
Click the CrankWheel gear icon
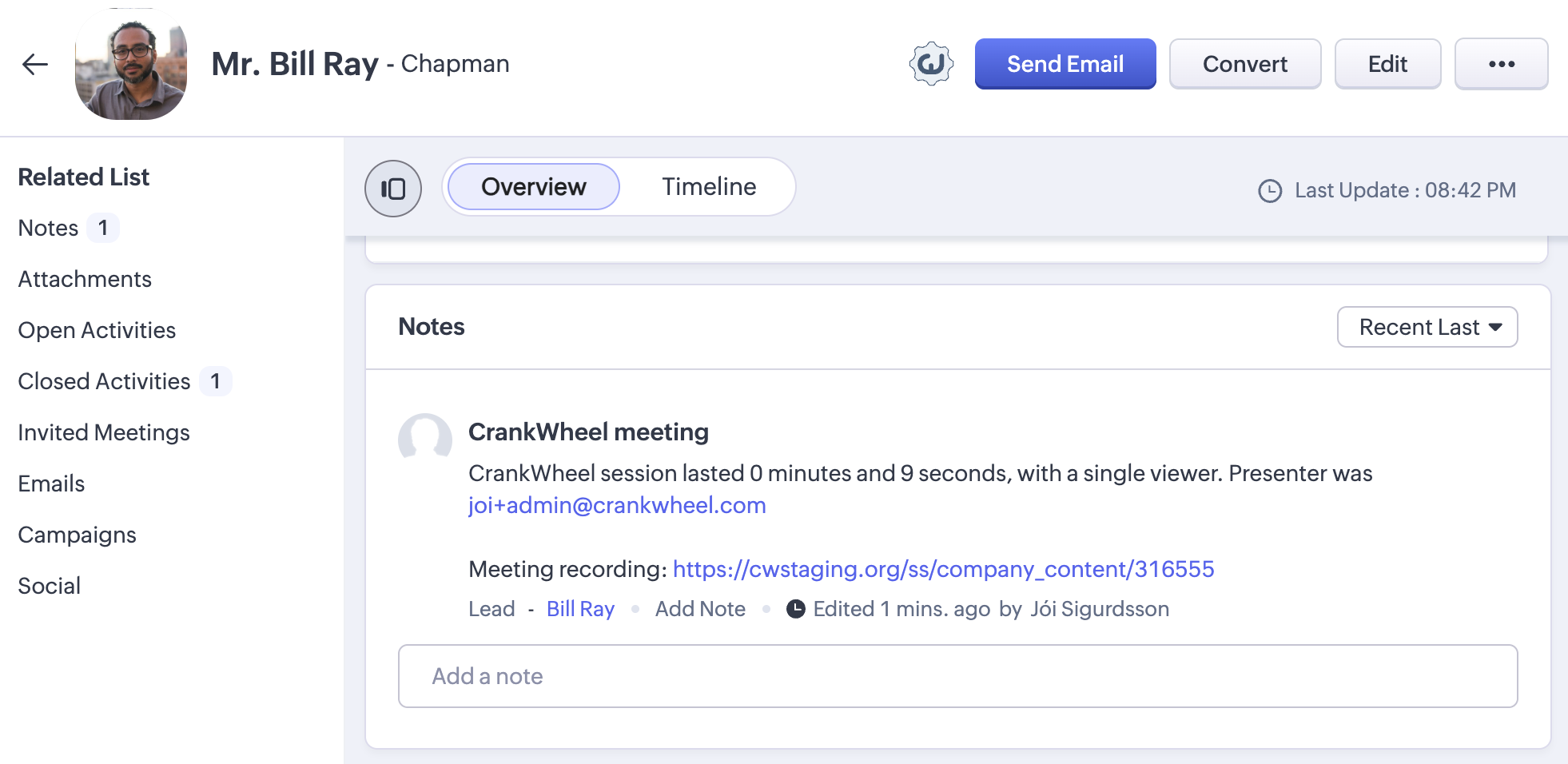point(931,64)
